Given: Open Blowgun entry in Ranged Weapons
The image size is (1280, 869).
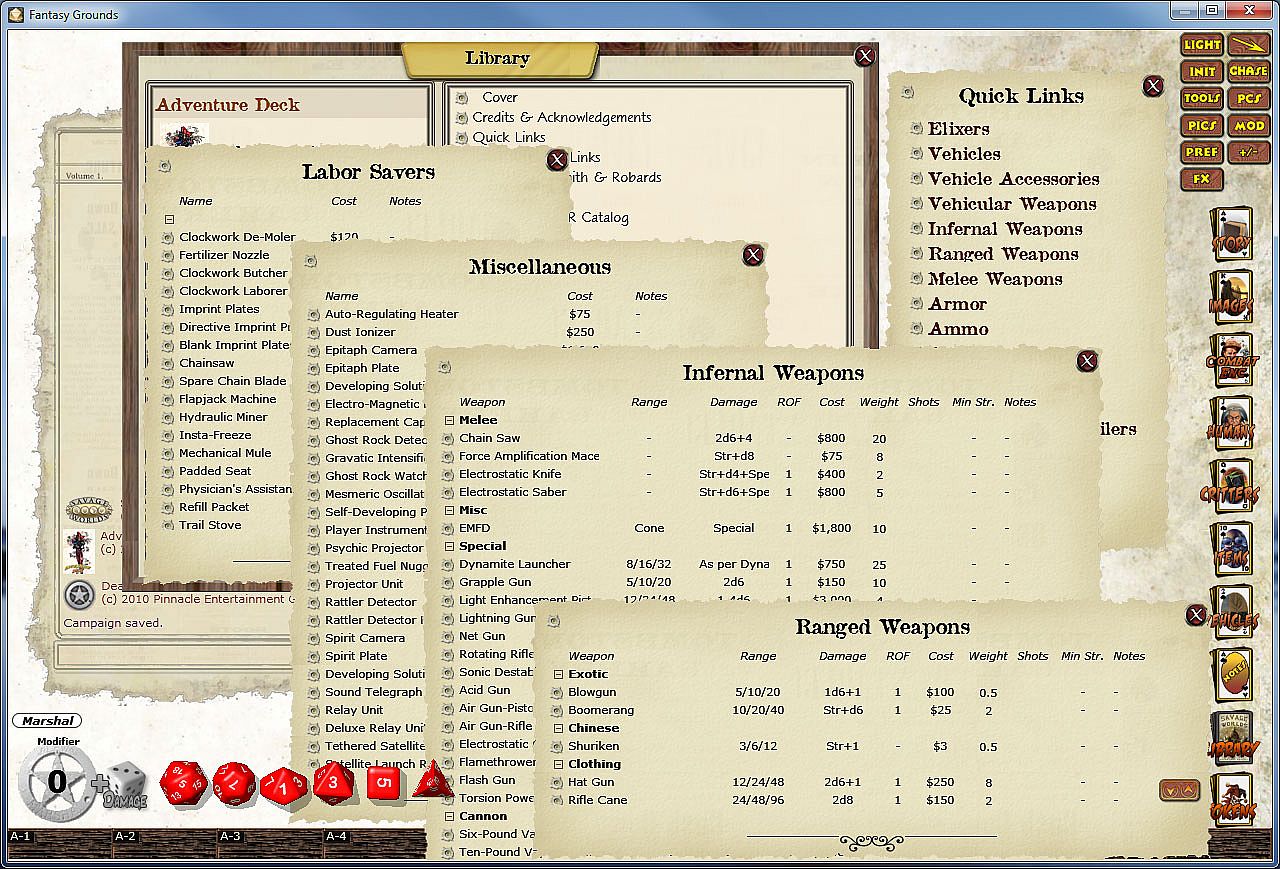Looking at the screenshot, I should pos(592,692).
